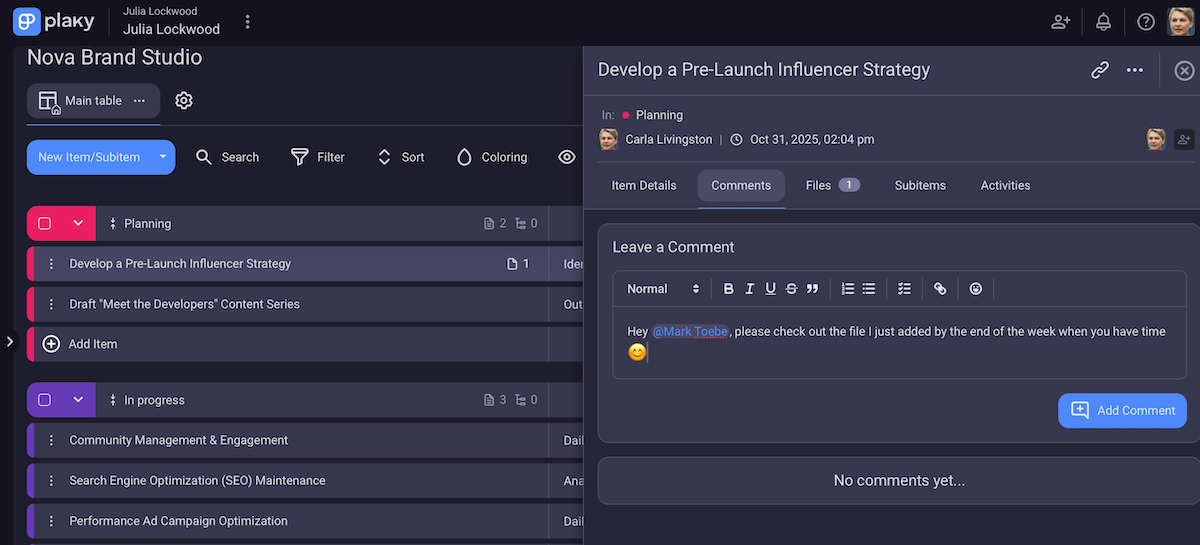1200x545 pixels.
Task: Switch to the Files tab
Action: (x=831, y=185)
